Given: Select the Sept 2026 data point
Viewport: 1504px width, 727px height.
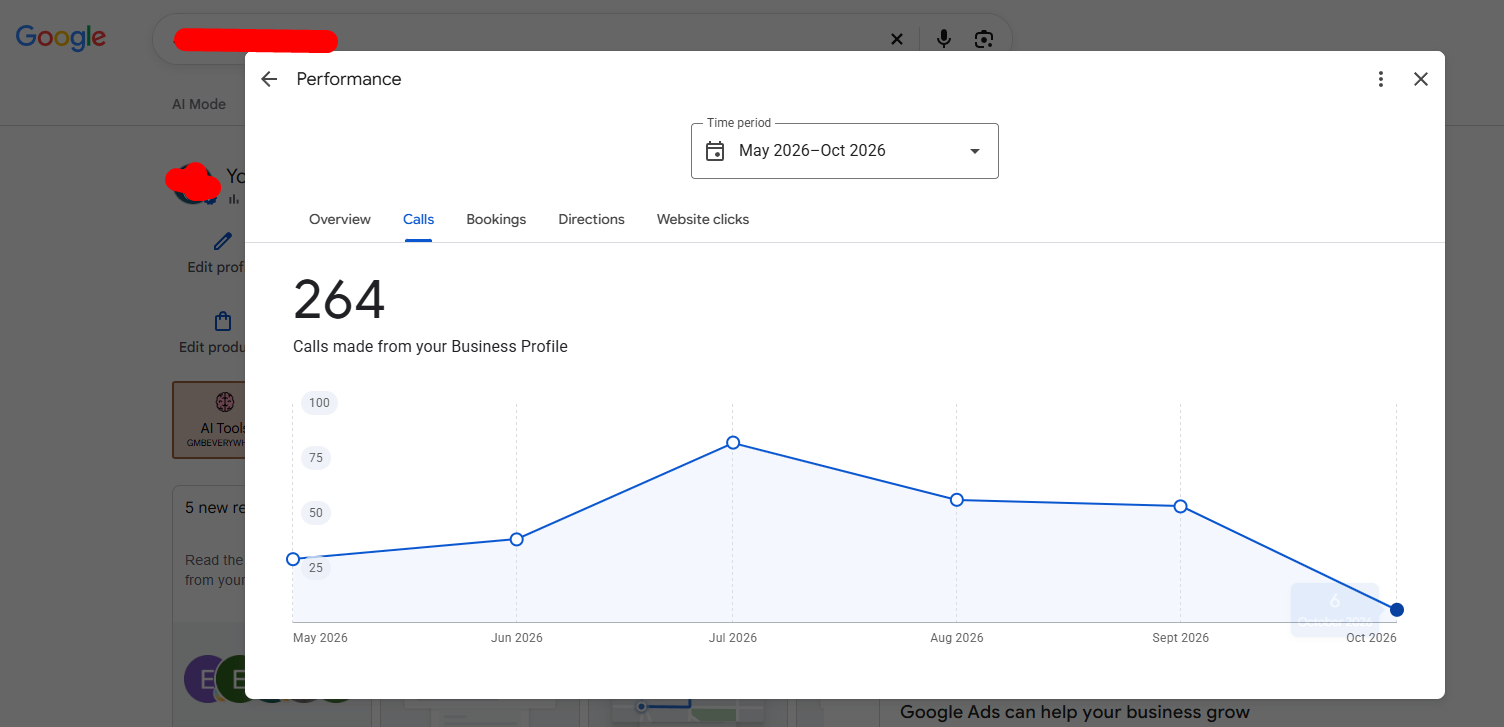Looking at the screenshot, I should 1181,506.
